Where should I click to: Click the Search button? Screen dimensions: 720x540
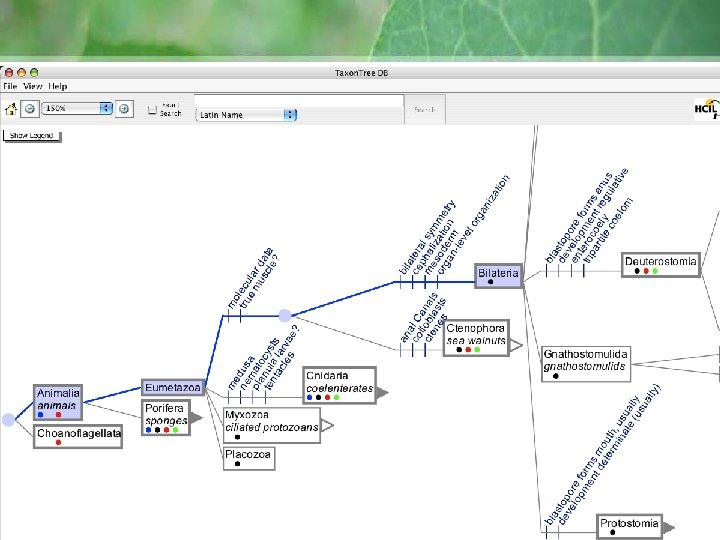[x=424, y=109]
